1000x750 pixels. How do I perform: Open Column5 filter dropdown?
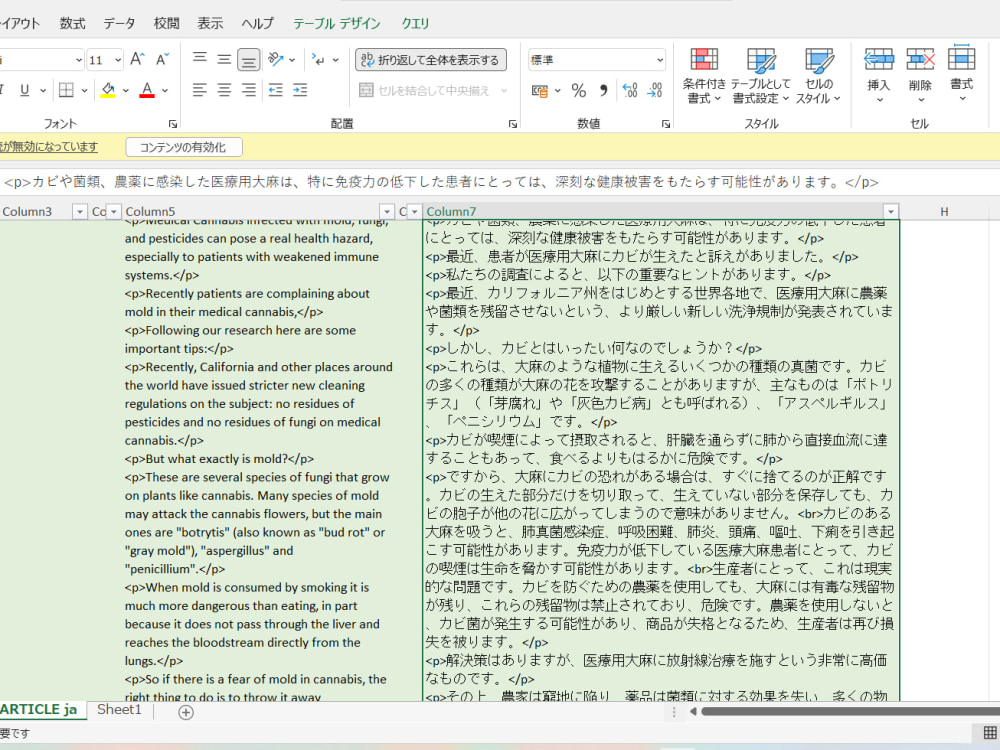point(386,212)
